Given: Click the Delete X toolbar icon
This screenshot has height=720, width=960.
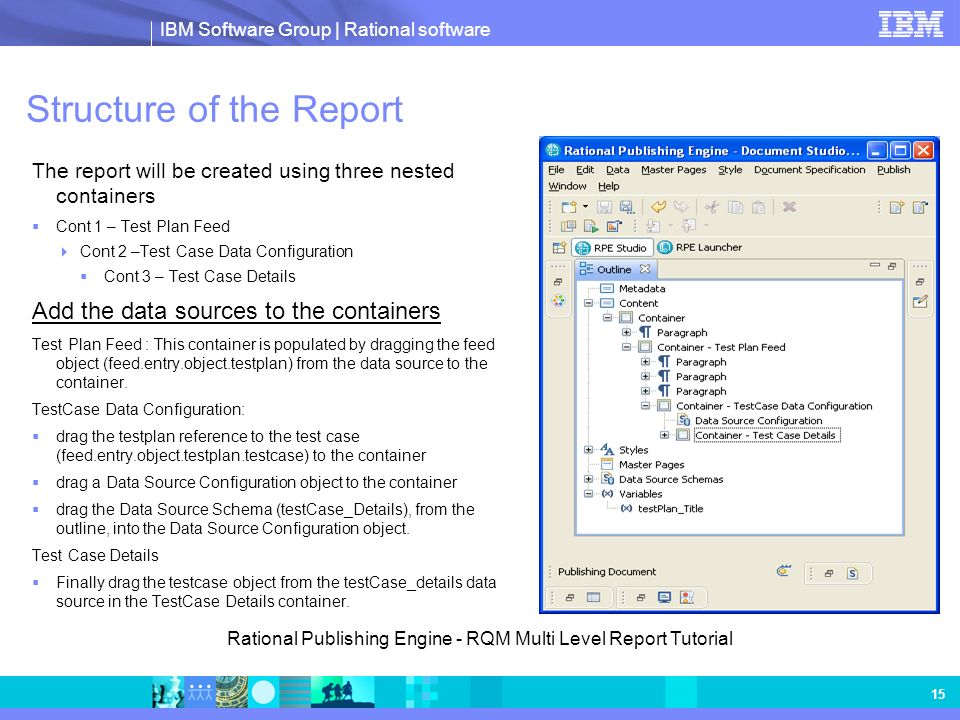Looking at the screenshot, I should (789, 207).
